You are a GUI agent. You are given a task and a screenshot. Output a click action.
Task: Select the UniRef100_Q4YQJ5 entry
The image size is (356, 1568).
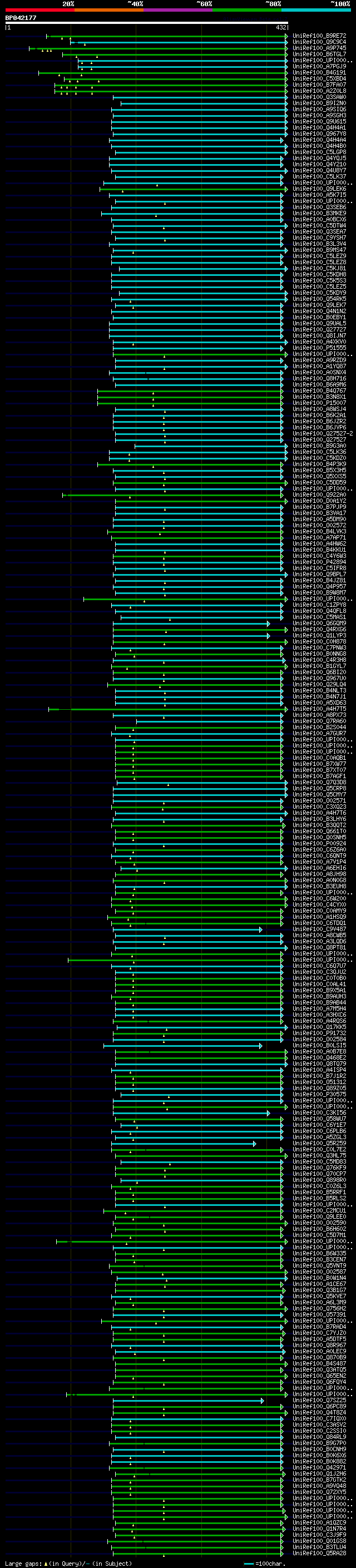(x=319, y=159)
